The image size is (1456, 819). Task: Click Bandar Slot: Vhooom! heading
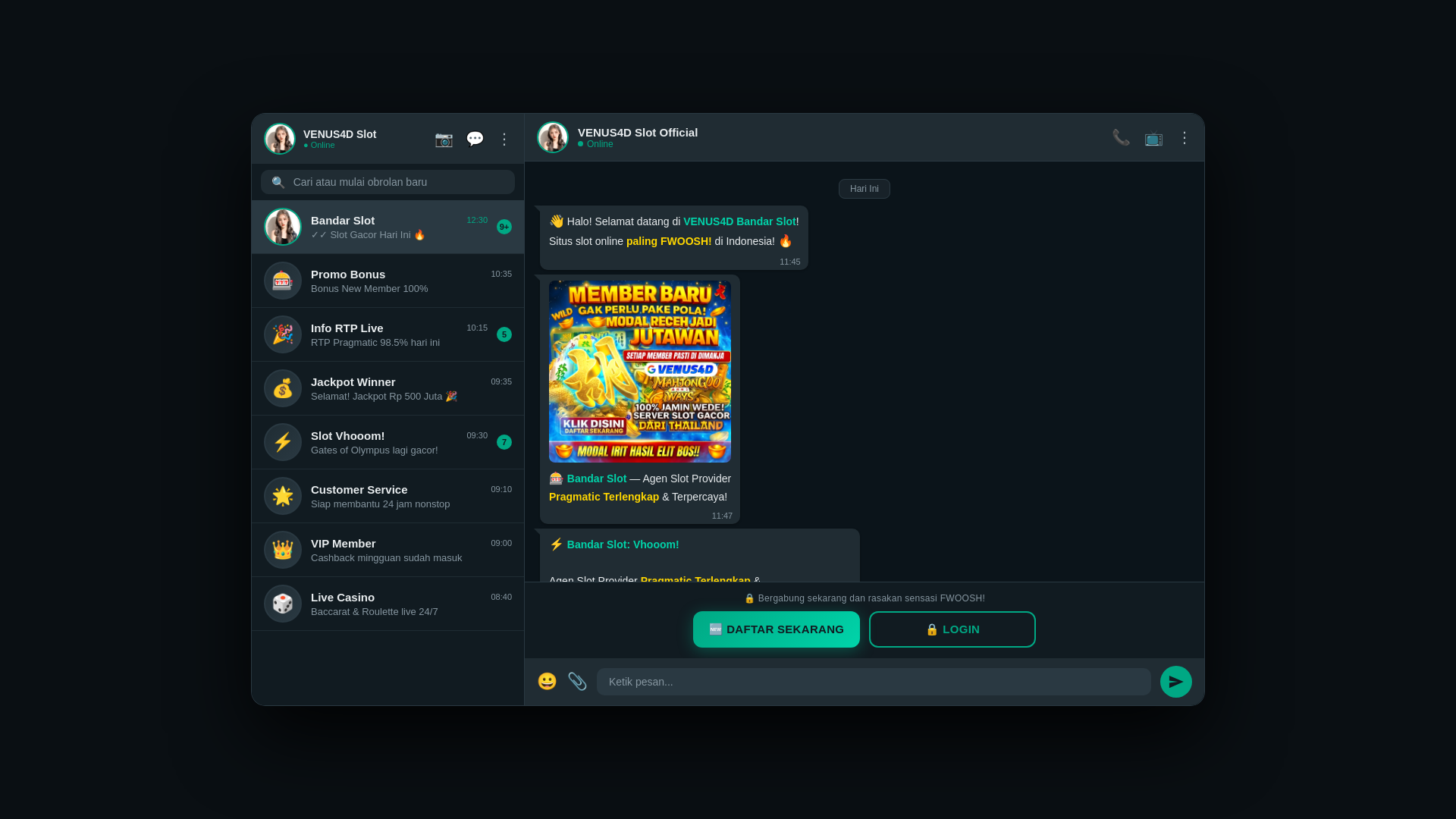(x=623, y=544)
